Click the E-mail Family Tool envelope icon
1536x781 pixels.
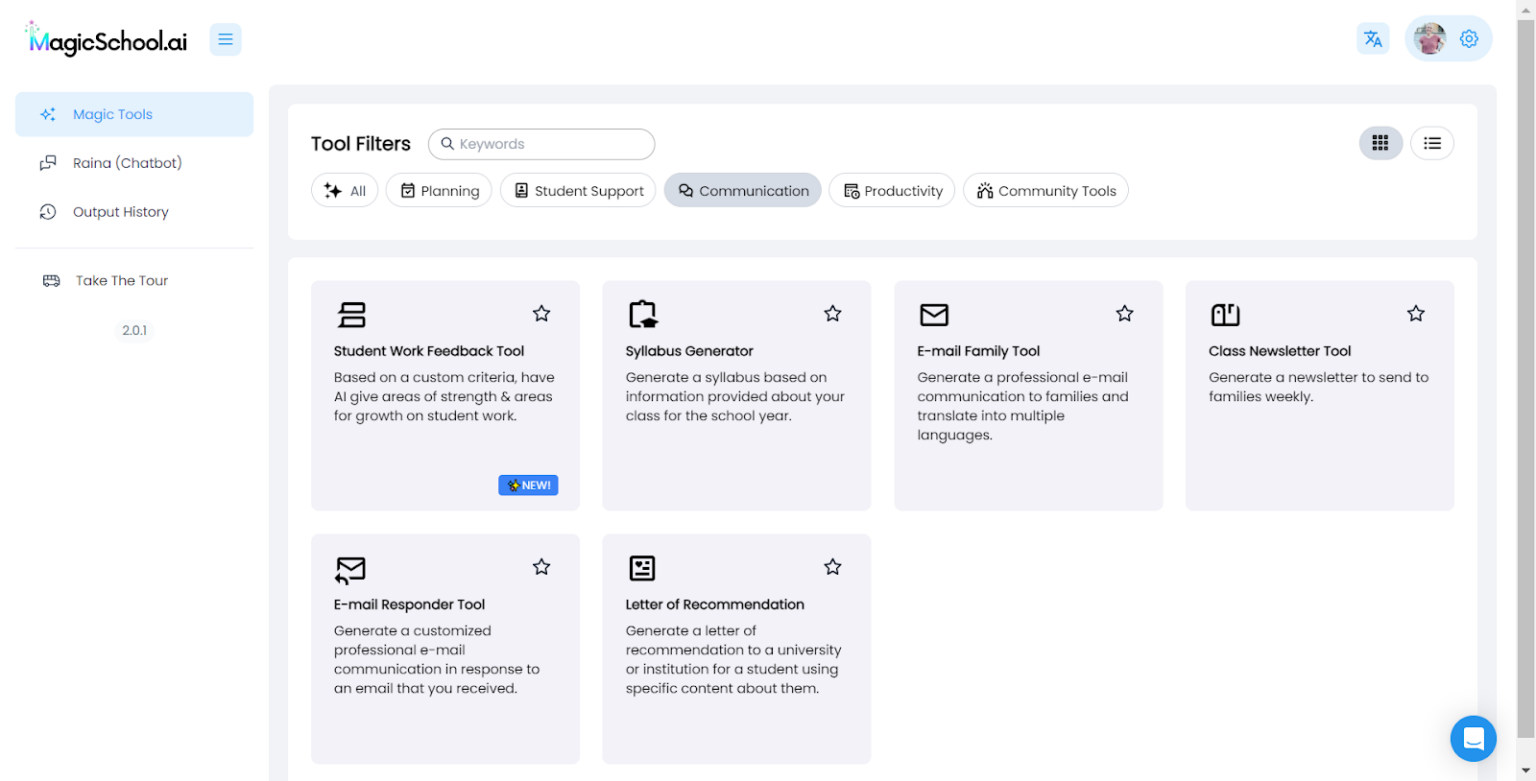pos(933,315)
